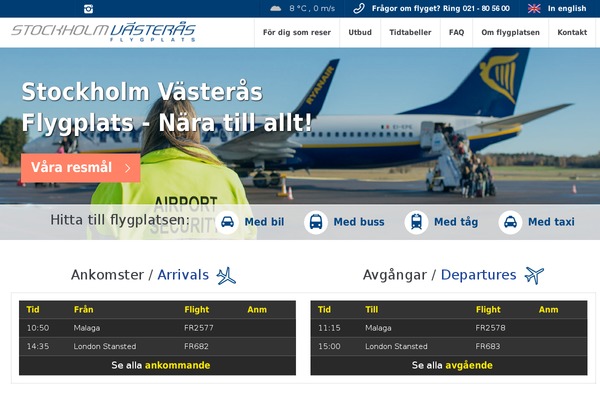Select the taxi icon for Med taxi
The height and width of the screenshot is (400, 600).
click(x=510, y=222)
